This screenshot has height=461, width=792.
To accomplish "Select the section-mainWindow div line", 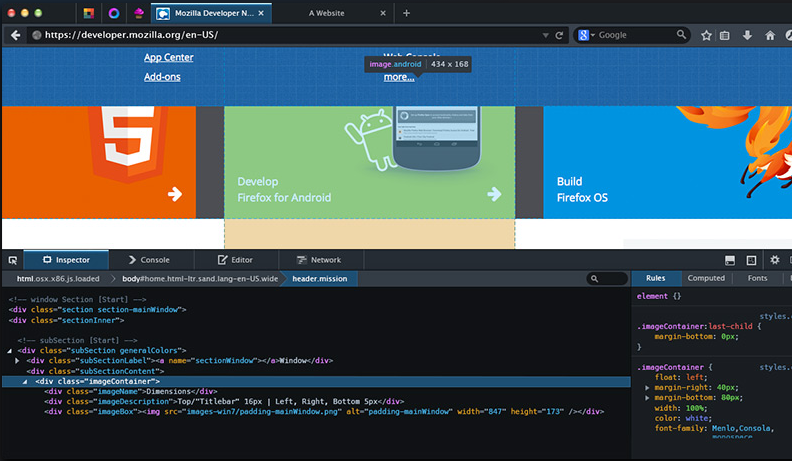I will pos(97,310).
